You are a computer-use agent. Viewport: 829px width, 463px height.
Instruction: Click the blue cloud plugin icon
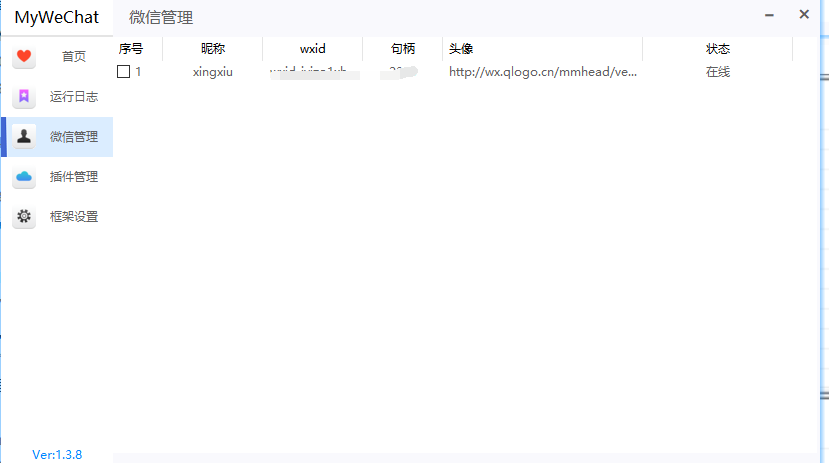(24, 177)
